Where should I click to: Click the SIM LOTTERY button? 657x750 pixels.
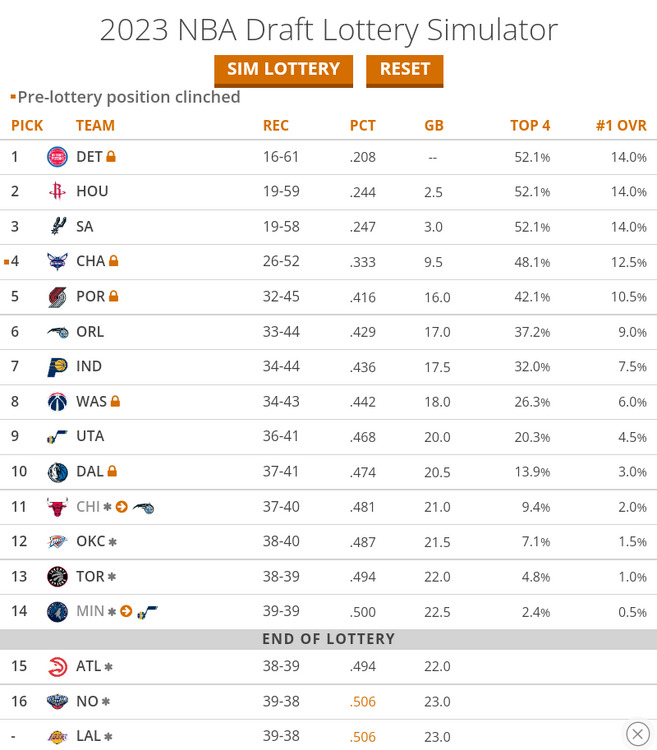283,70
